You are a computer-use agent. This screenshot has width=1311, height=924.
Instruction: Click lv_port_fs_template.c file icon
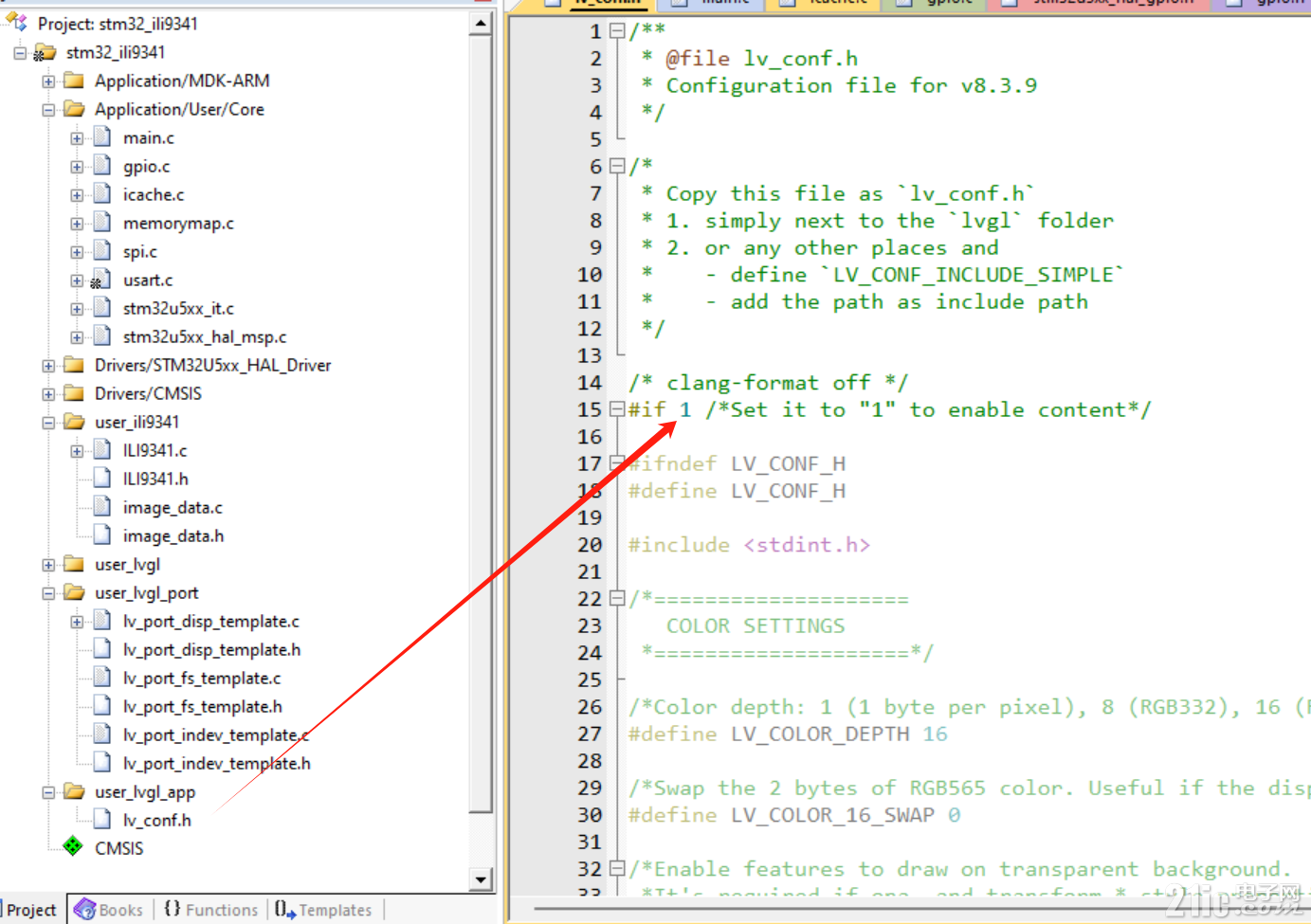[x=102, y=678]
